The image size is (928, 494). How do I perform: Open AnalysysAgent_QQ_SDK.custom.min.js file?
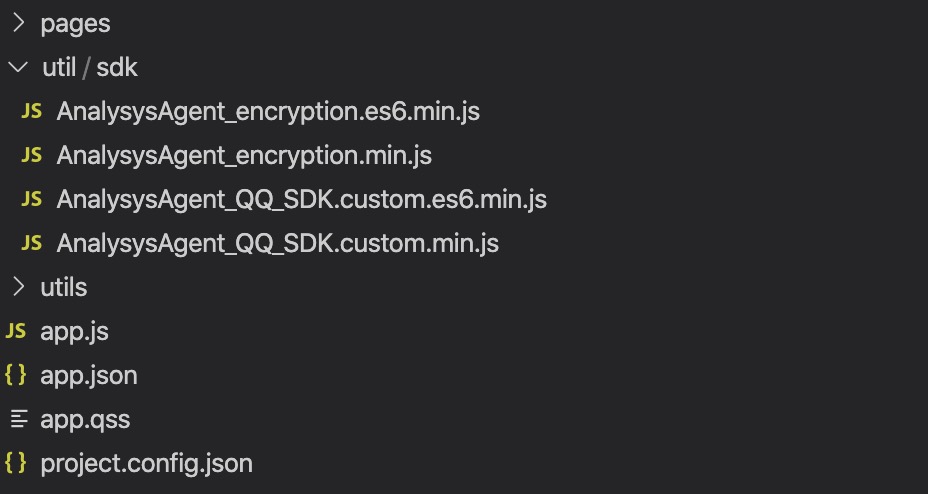pos(278,244)
